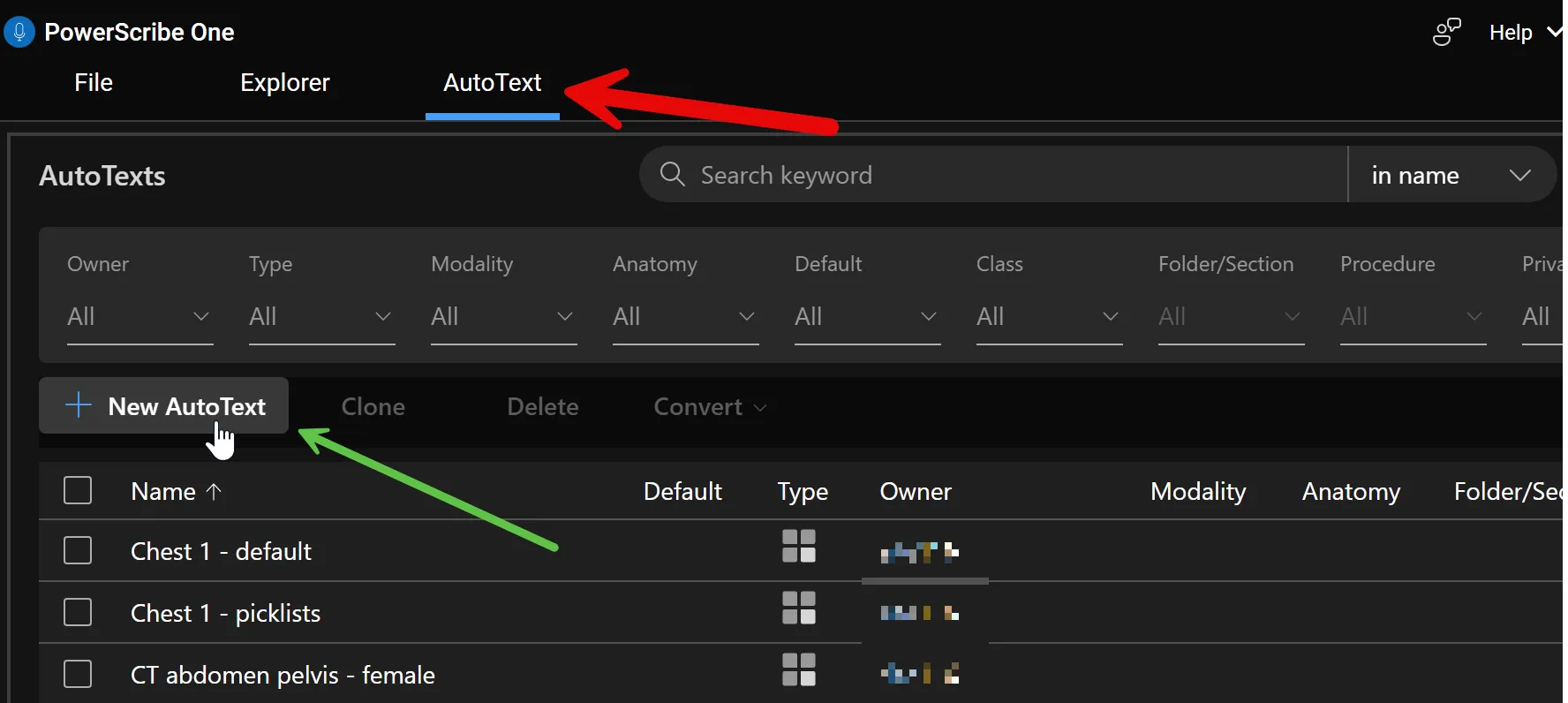Sort by the Default column header

coord(682,491)
